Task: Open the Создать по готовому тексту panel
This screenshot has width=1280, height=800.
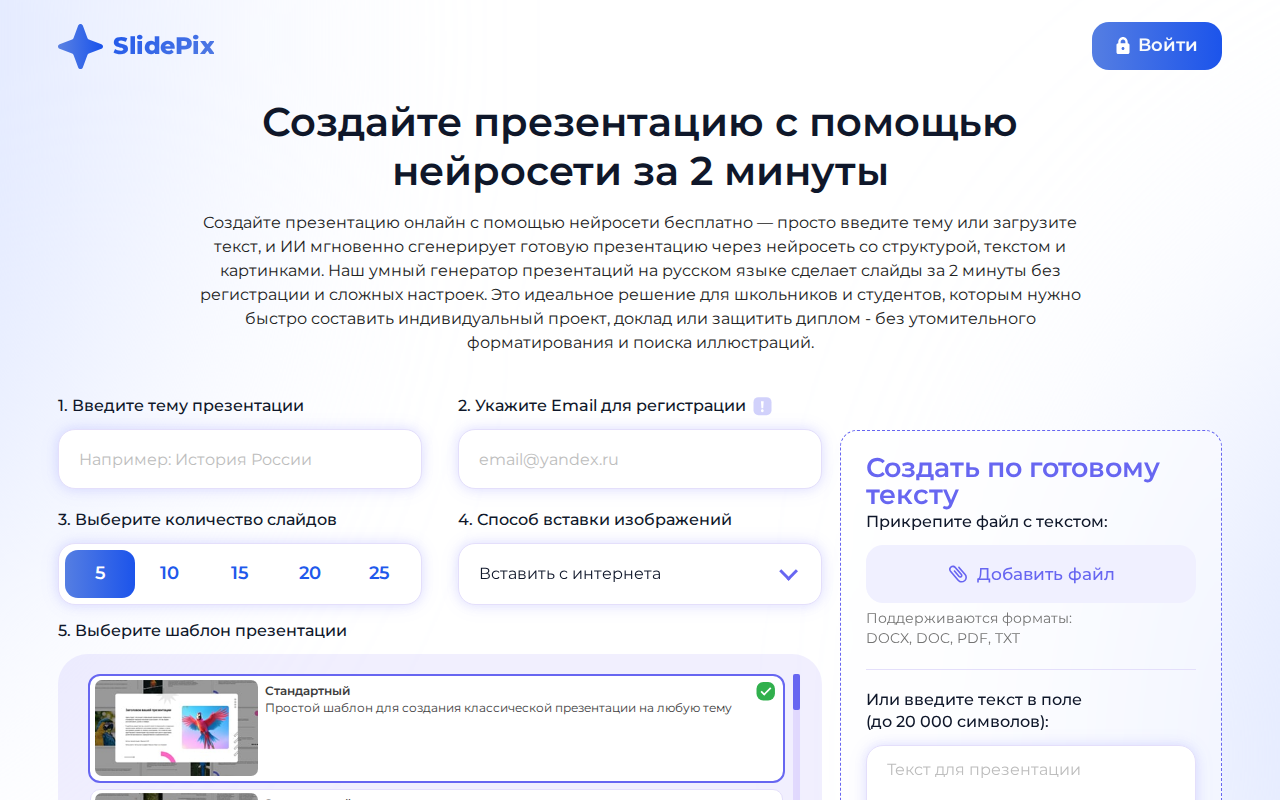Action: (1013, 482)
